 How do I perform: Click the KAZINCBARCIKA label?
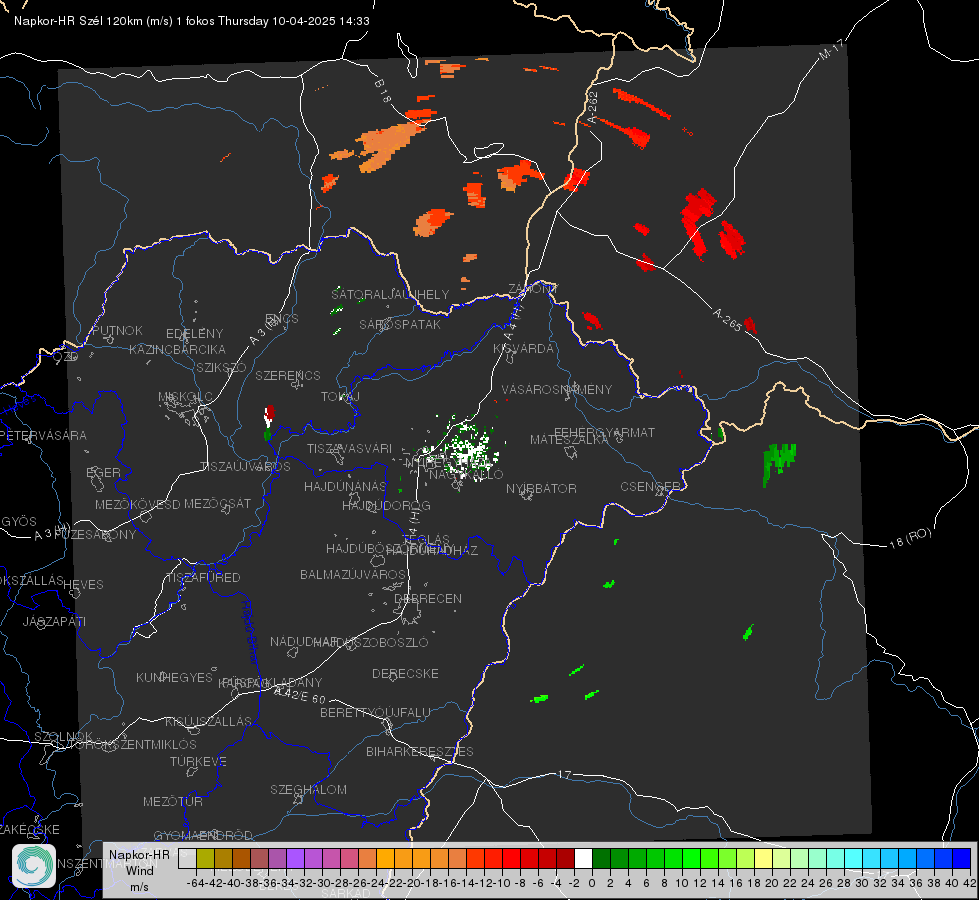pos(177,349)
